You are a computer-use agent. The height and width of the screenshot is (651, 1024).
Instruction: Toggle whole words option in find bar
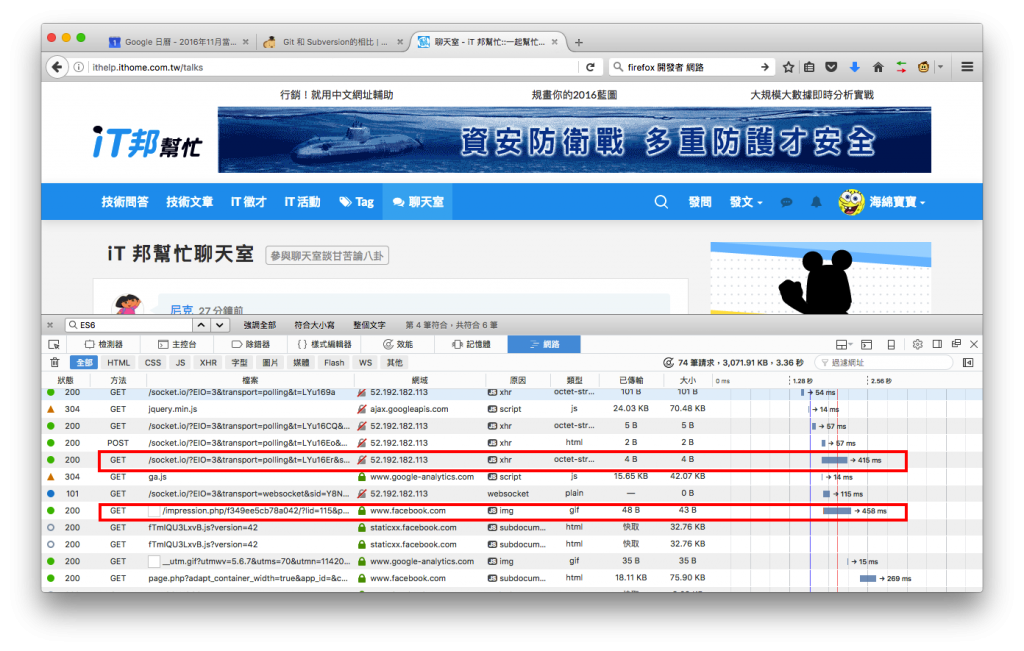click(x=369, y=325)
